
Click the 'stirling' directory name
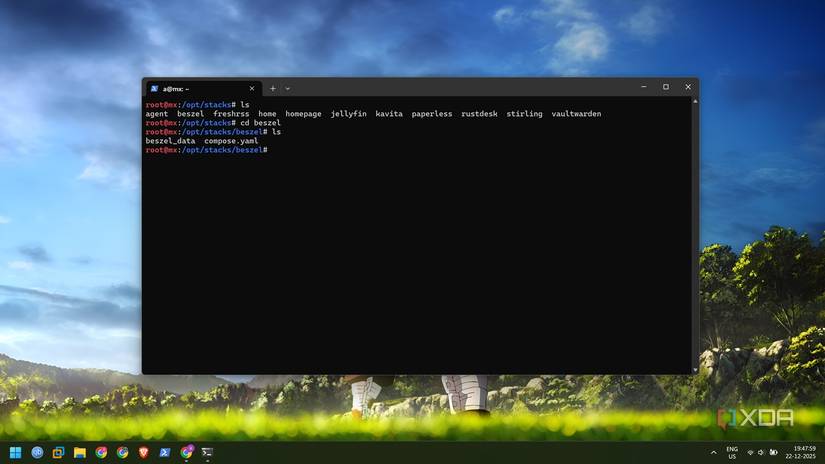525,114
